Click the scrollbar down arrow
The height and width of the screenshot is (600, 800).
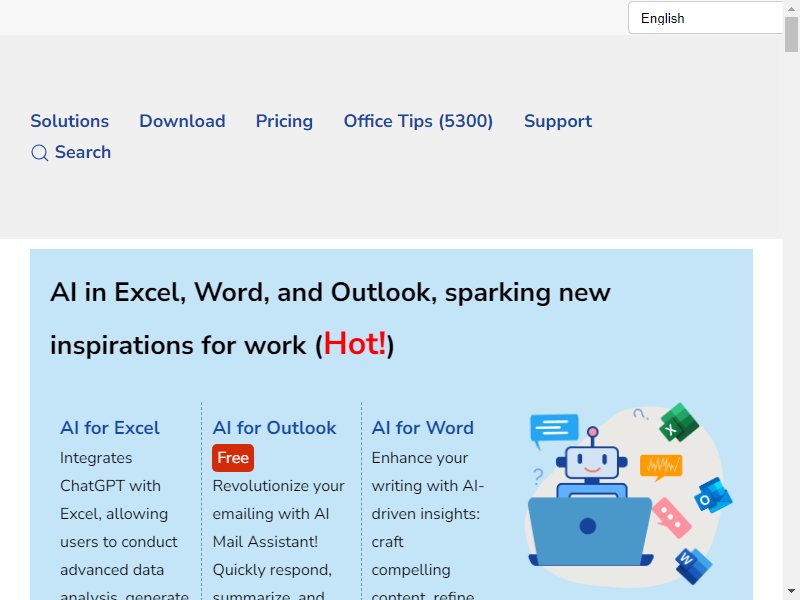pos(791,591)
